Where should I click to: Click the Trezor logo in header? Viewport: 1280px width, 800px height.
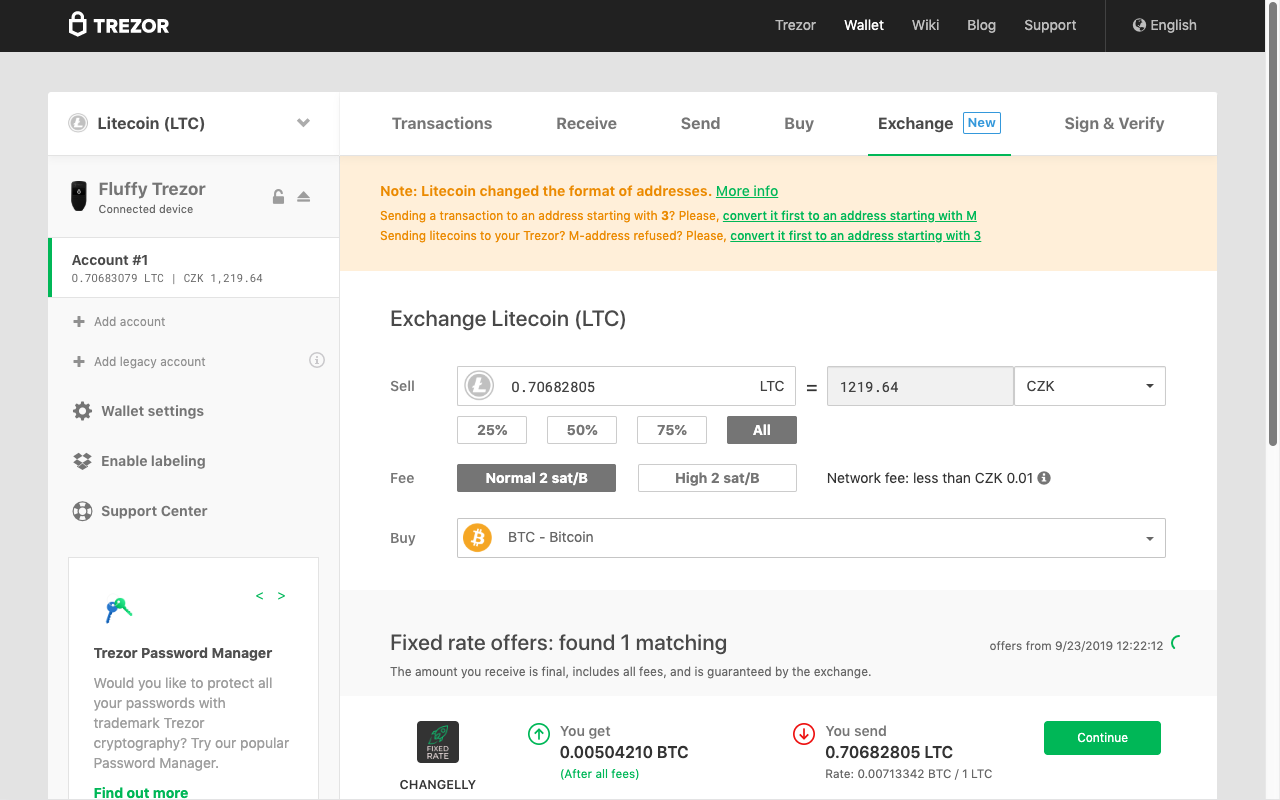point(118,25)
